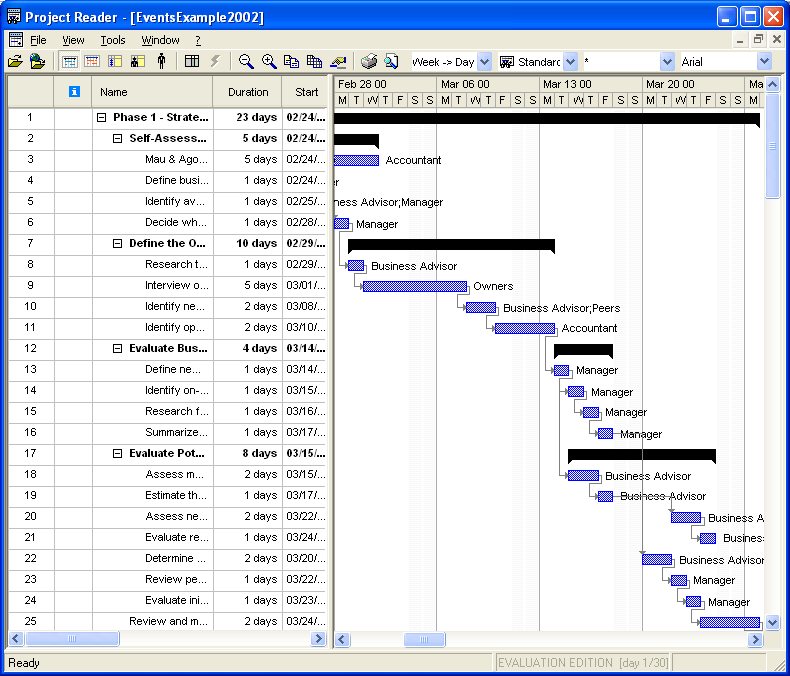Image resolution: width=790 pixels, height=676 pixels.
Task: Select the 'Review and m...' task name cell
Action: pyautogui.click(x=152, y=621)
